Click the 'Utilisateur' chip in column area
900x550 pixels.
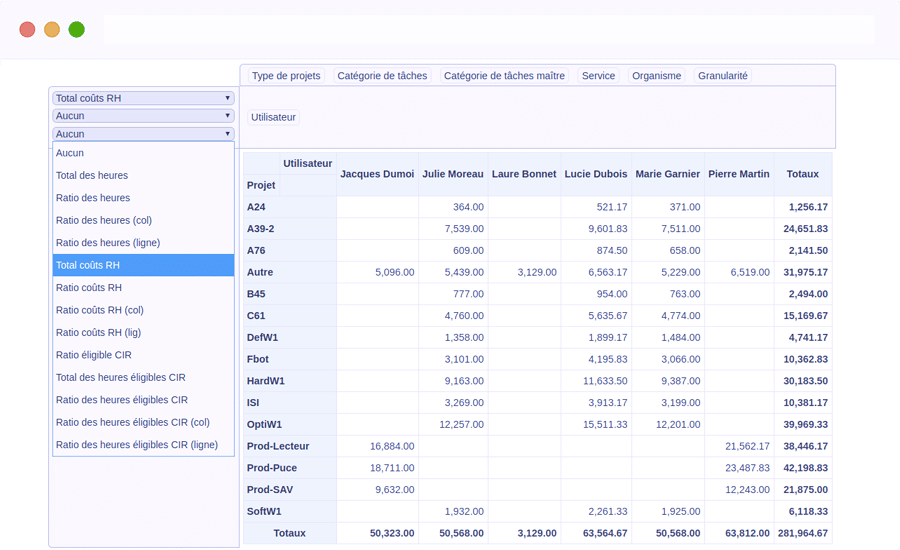273,117
